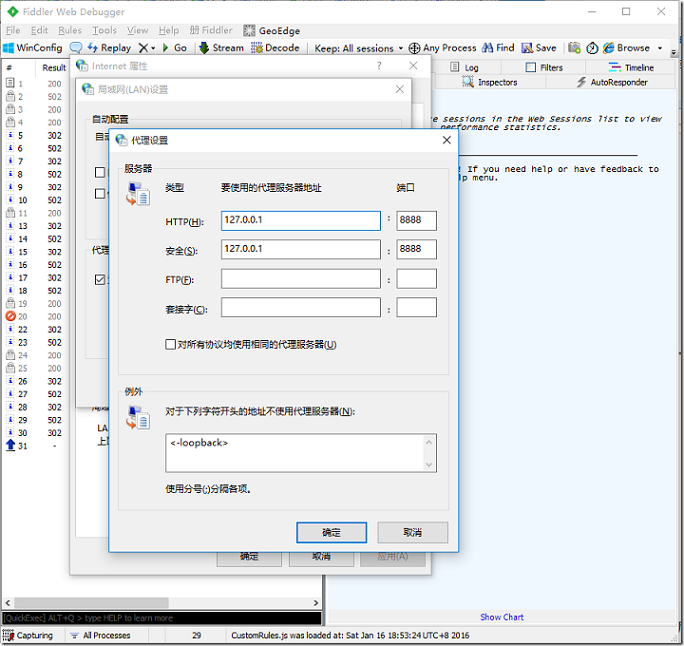Click All Processes filter in status bar

point(100,636)
